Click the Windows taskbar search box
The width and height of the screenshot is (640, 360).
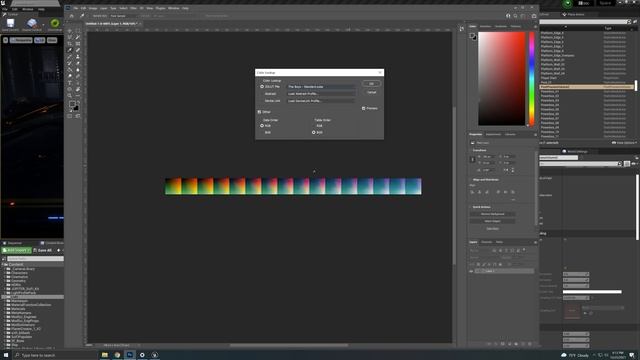pyautogui.click(x=55, y=356)
